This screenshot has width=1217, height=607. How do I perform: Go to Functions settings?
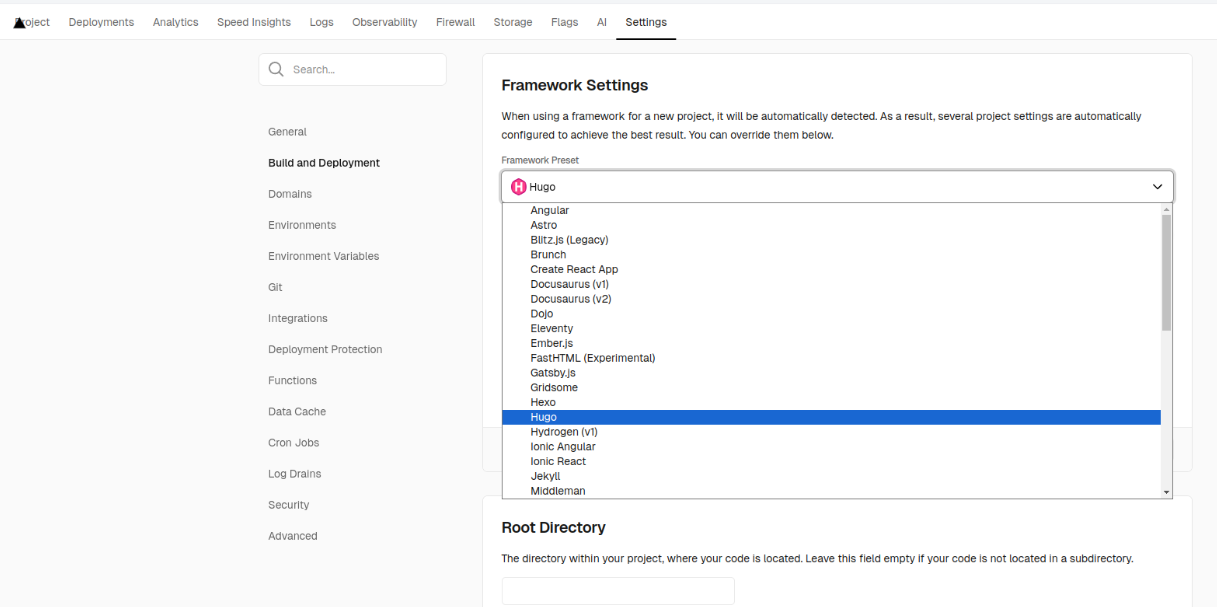[292, 380]
